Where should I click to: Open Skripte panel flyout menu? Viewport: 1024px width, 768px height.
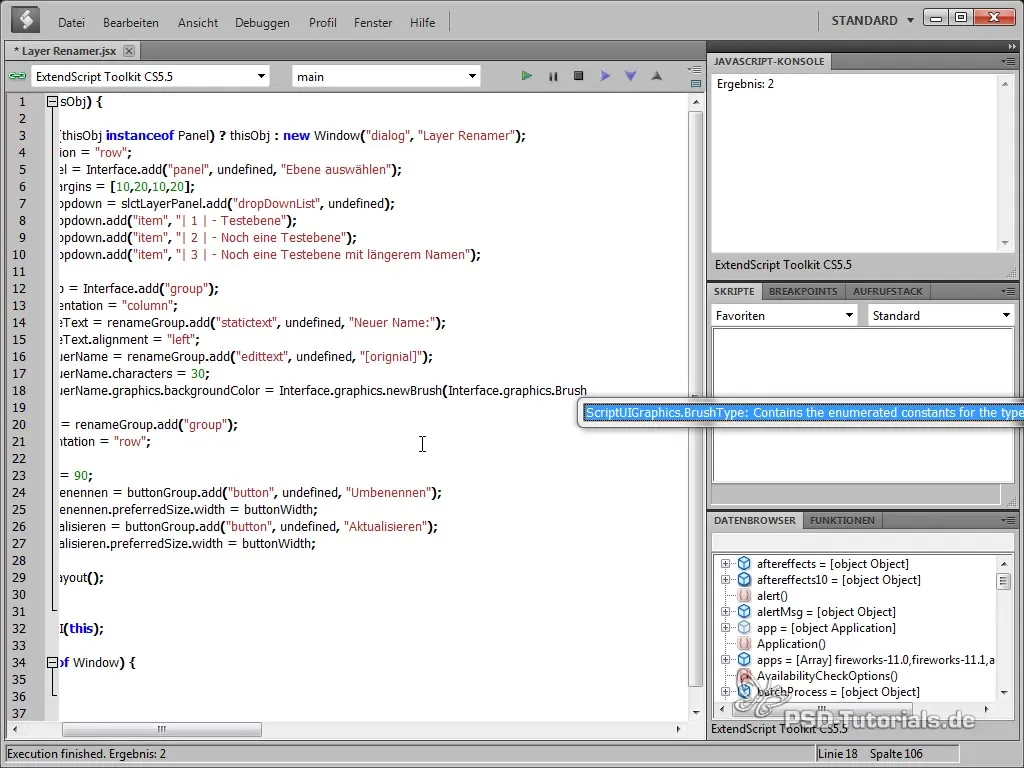[1009, 291]
